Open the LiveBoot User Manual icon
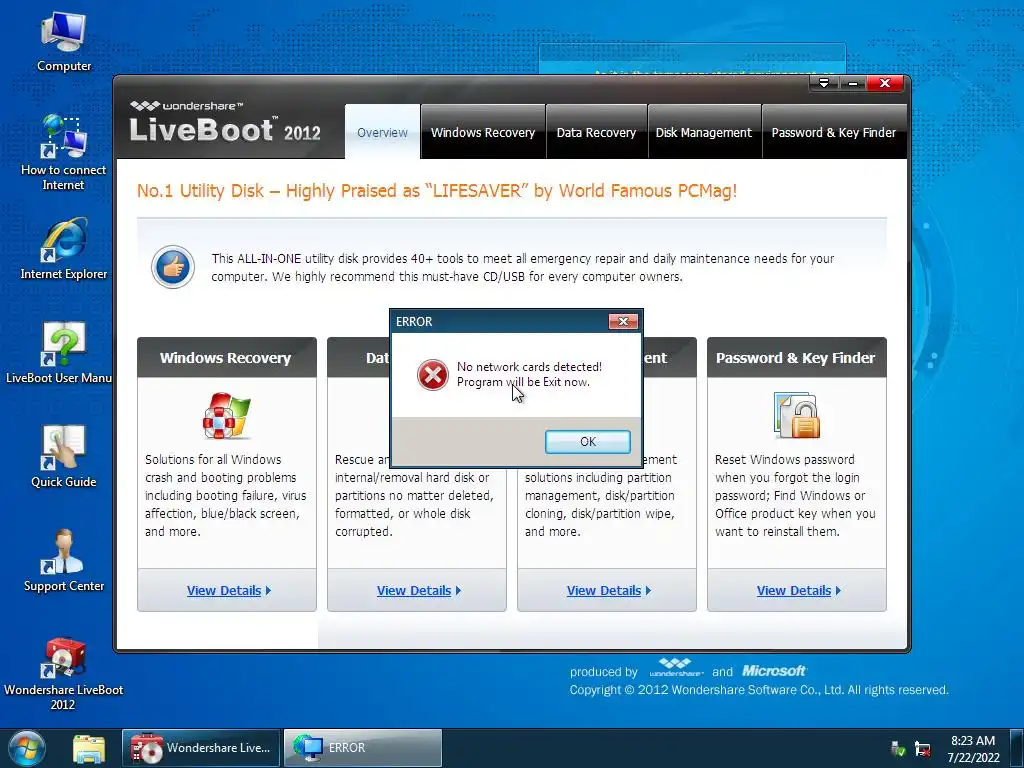 (x=59, y=353)
